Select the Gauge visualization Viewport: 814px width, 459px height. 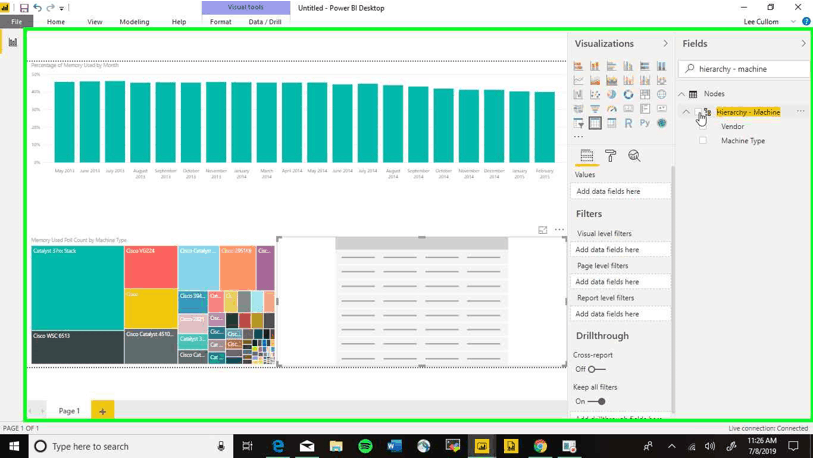tap(612, 109)
